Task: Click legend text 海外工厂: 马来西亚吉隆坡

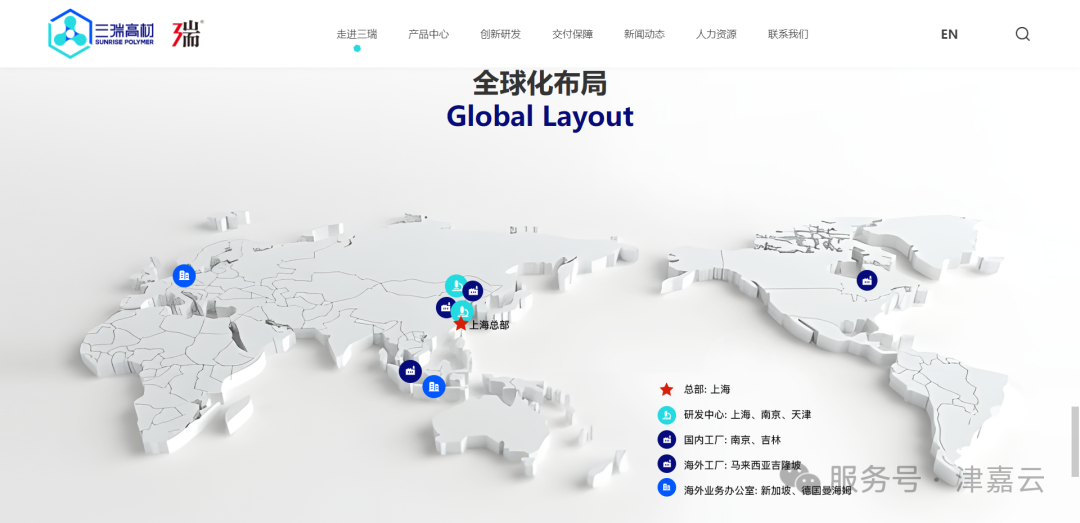Action: 743,464
